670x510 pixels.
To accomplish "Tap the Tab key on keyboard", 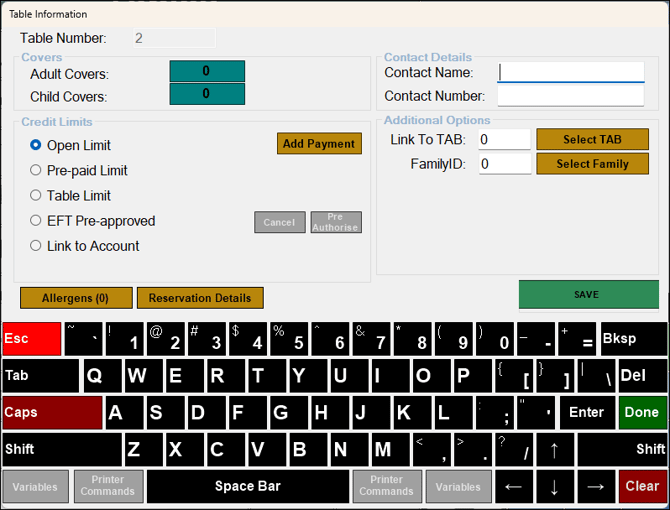I will (41, 376).
